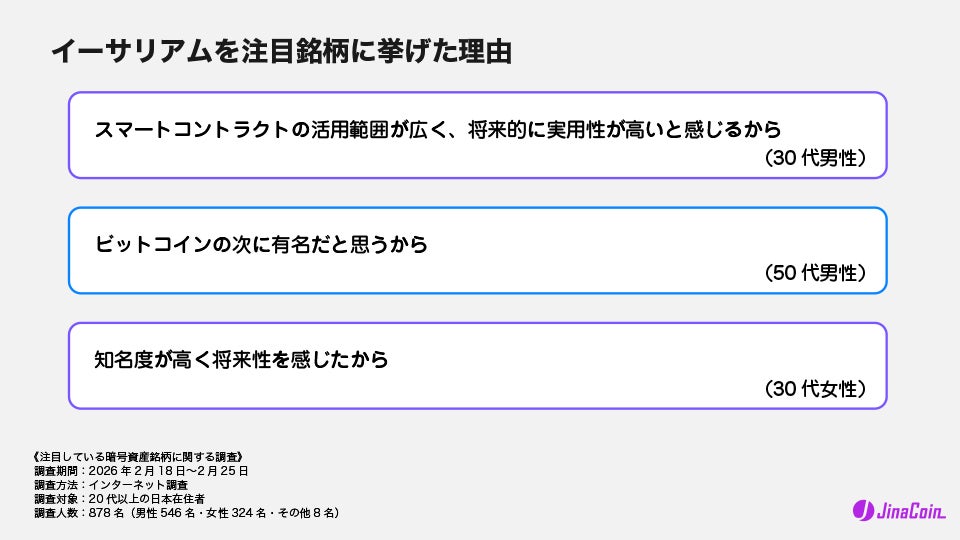
Task: Click the slide title about イーサリアム
Action: 281,52
